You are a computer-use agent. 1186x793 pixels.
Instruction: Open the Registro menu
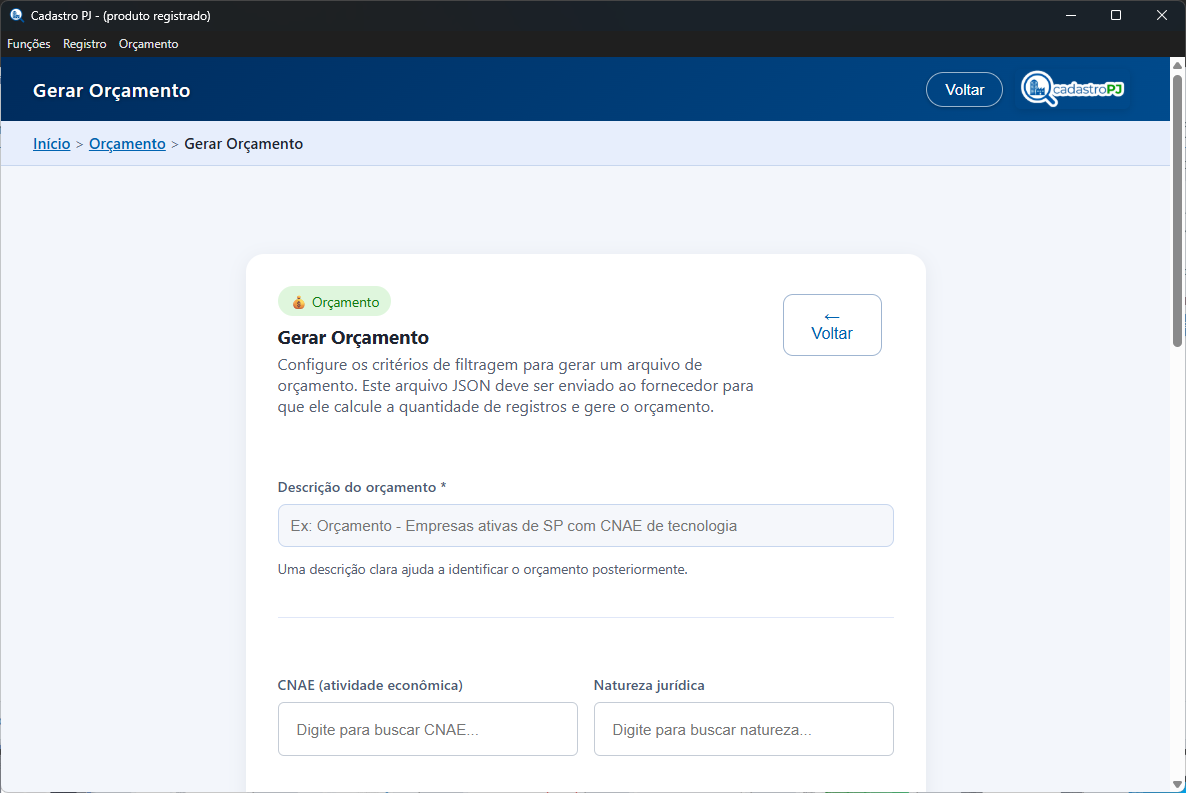click(x=85, y=44)
